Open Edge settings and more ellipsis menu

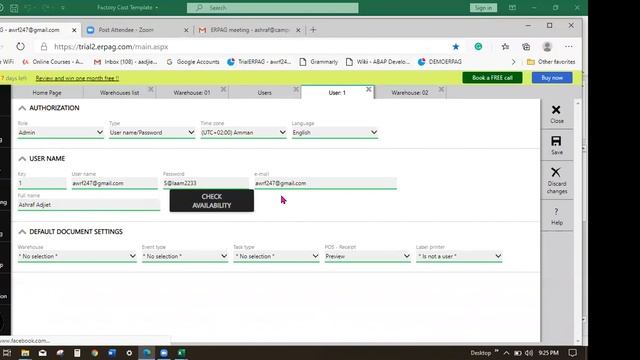coord(569,47)
